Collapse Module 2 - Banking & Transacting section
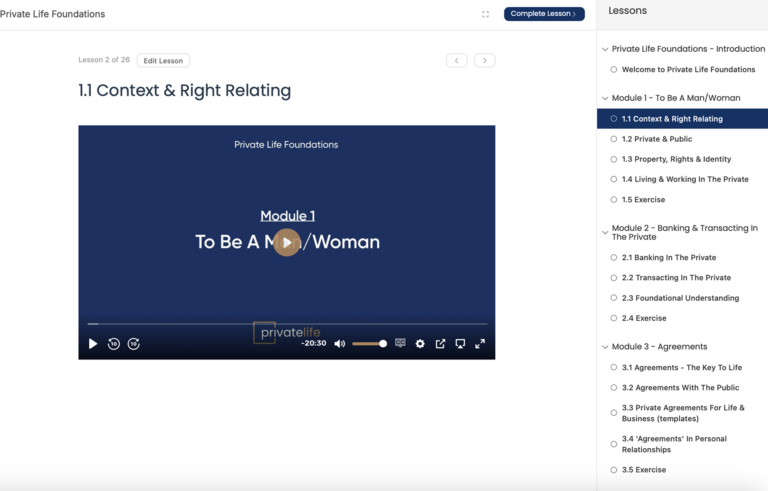The height and width of the screenshot is (491, 768). (x=605, y=232)
